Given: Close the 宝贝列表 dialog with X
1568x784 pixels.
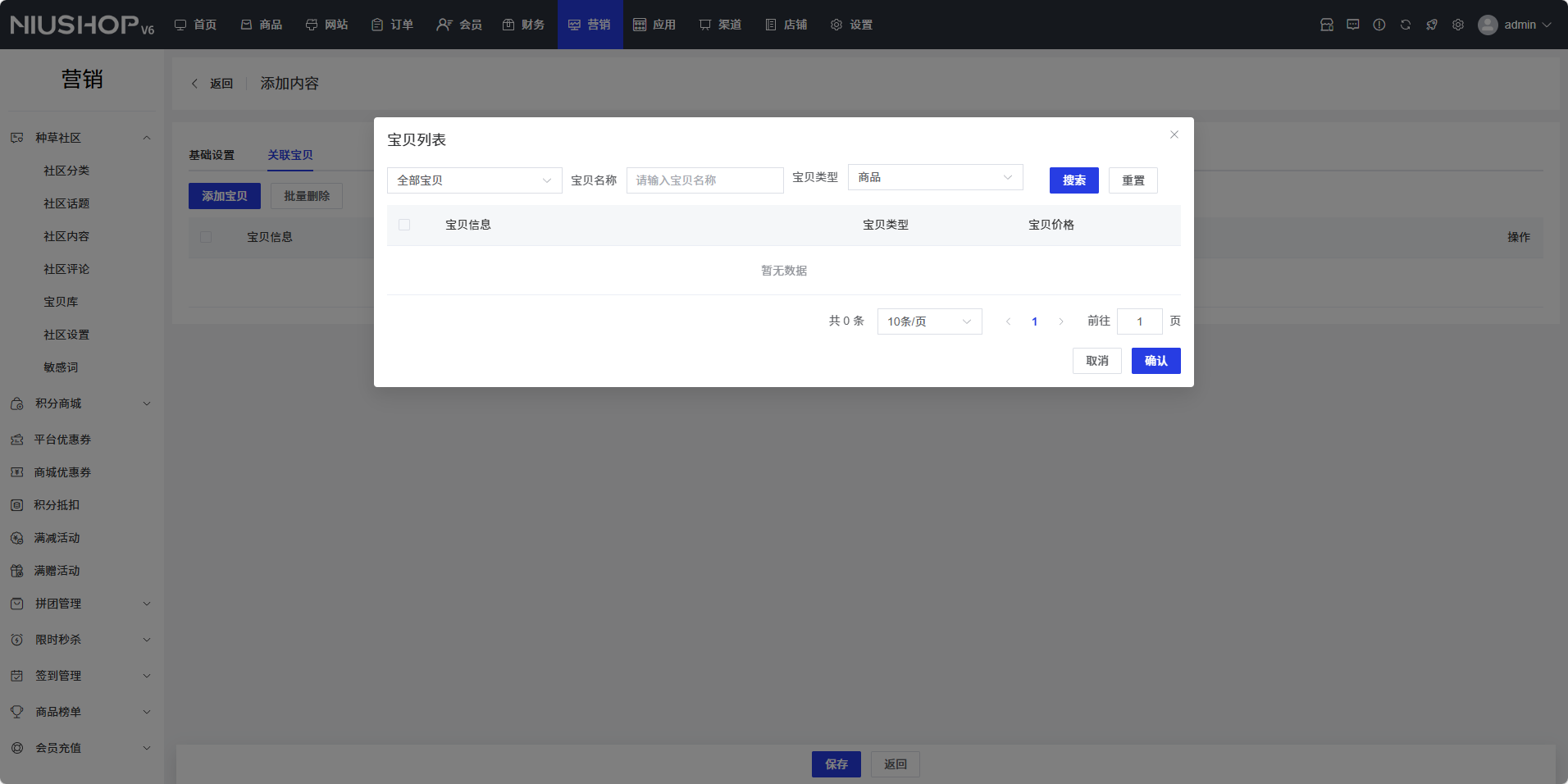Looking at the screenshot, I should [x=1174, y=134].
